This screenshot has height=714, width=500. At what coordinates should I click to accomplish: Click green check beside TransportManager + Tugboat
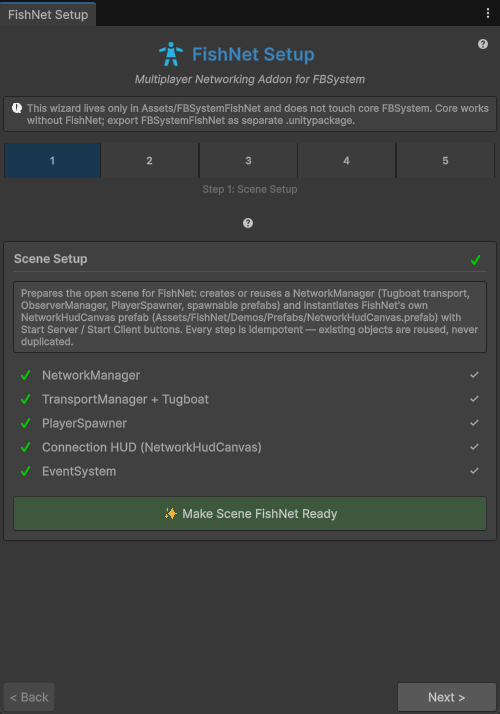click(x=26, y=399)
